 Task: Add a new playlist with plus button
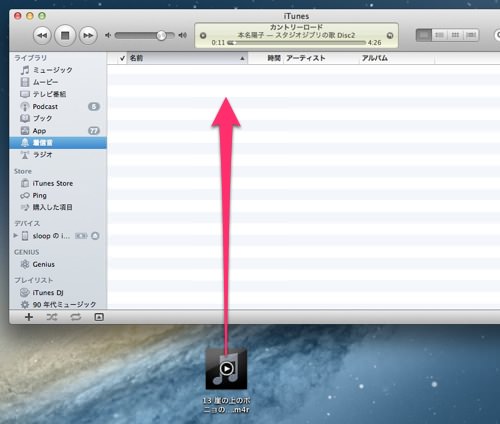click(x=29, y=317)
